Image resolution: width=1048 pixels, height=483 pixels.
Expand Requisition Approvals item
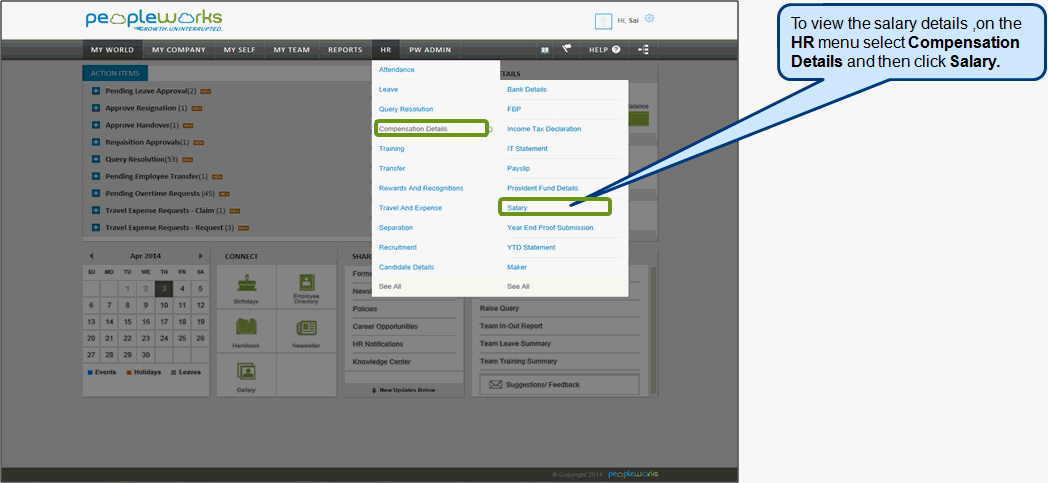(x=96, y=142)
